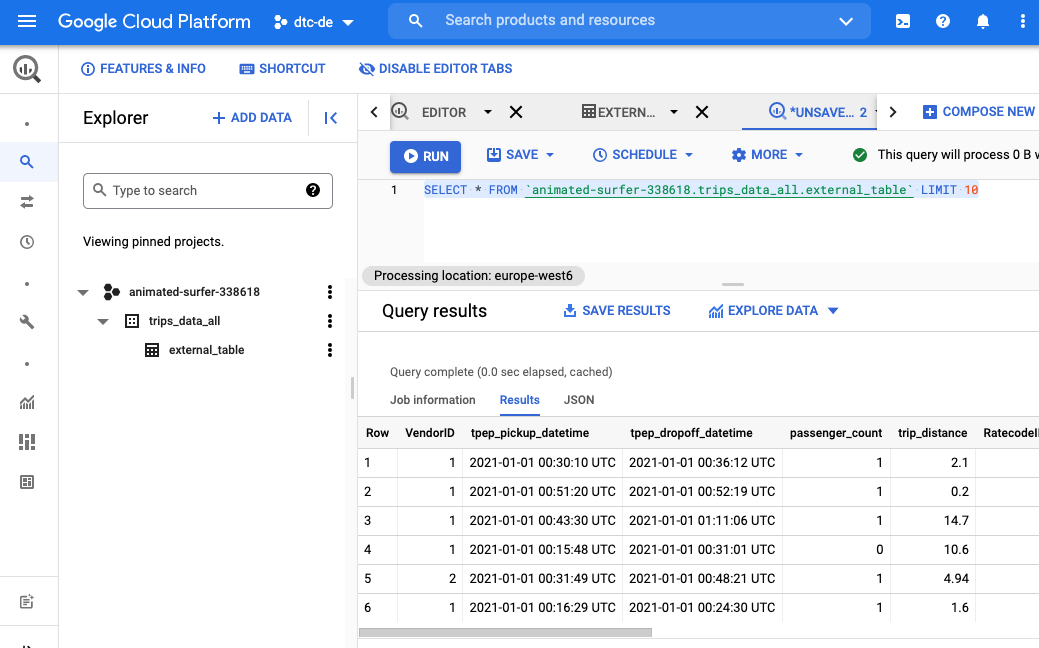Image resolution: width=1039 pixels, height=648 pixels.
Task: Open the Explore Data dropdown
Action: [773, 311]
